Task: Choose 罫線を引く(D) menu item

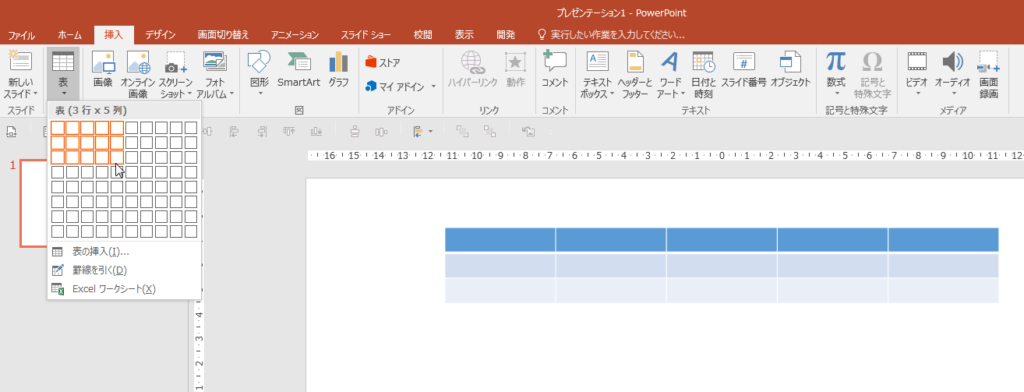Action: [x=124, y=270]
